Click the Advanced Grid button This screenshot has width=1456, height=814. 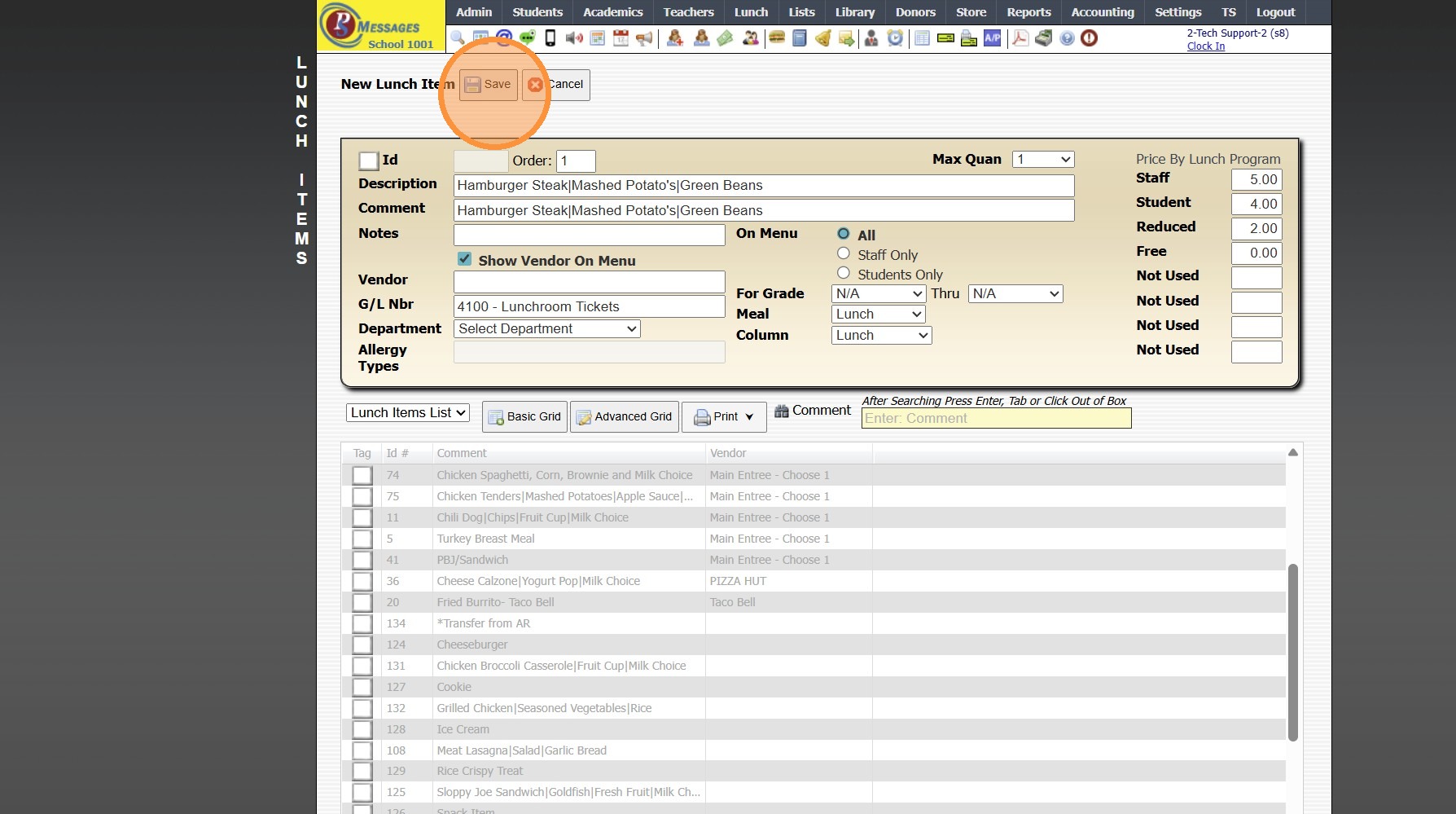coord(625,416)
